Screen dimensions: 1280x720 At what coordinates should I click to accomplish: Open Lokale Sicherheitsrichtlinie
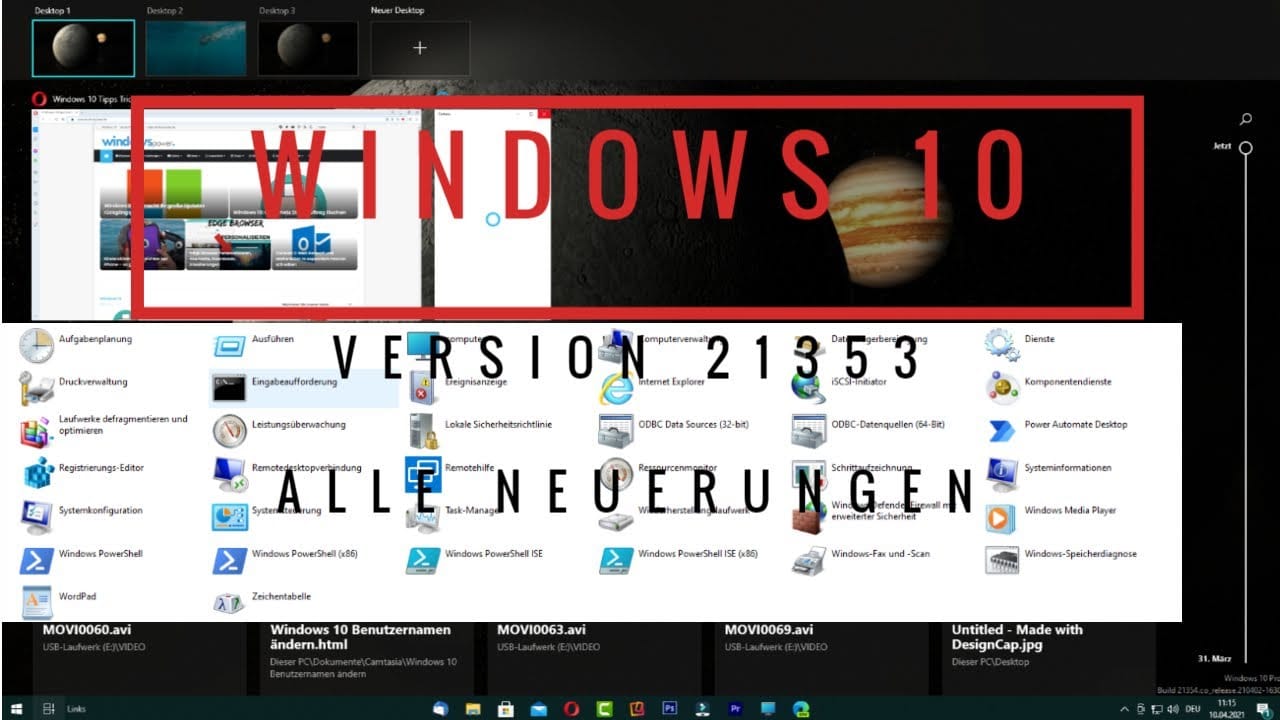[x=480, y=430]
